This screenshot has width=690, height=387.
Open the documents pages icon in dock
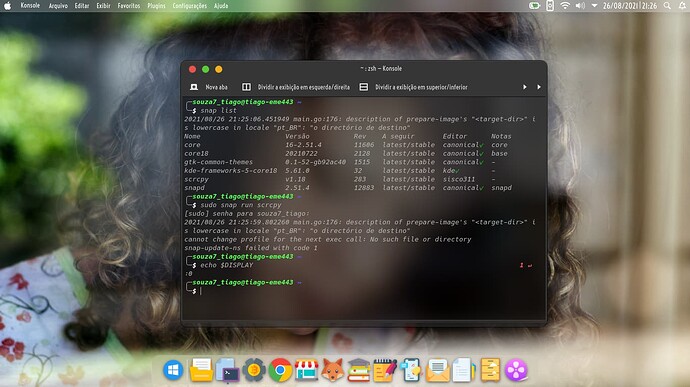(x=463, y=370)
